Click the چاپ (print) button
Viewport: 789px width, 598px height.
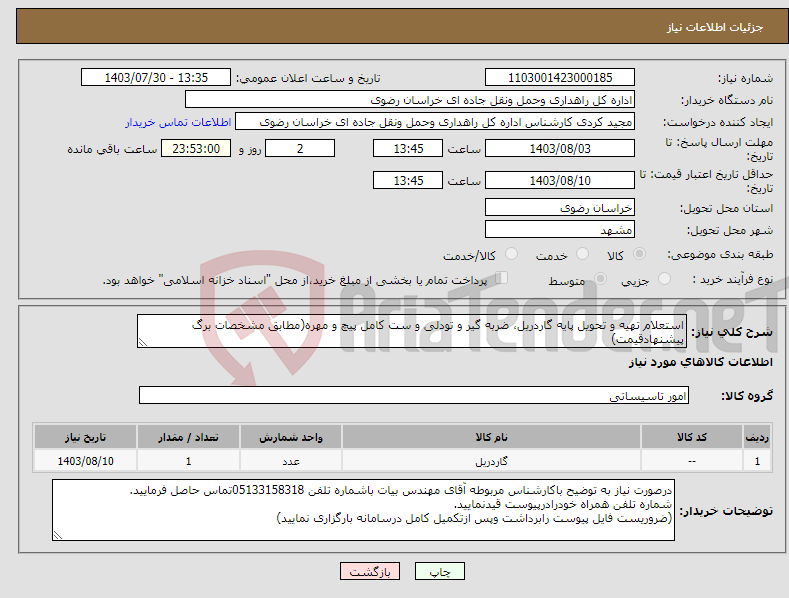[x=439, y=571]
